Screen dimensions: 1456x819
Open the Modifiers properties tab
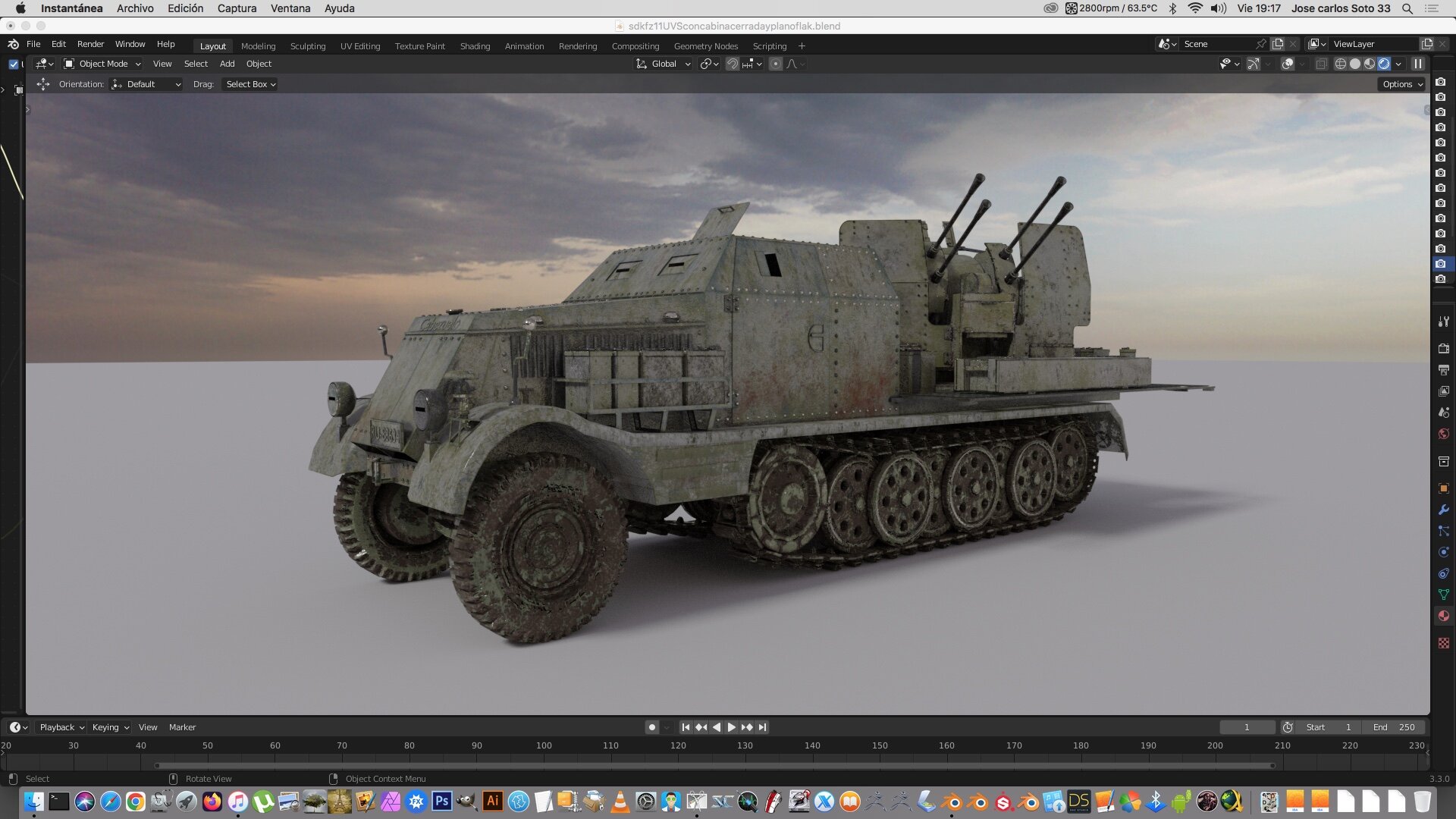coord(1443,510)
